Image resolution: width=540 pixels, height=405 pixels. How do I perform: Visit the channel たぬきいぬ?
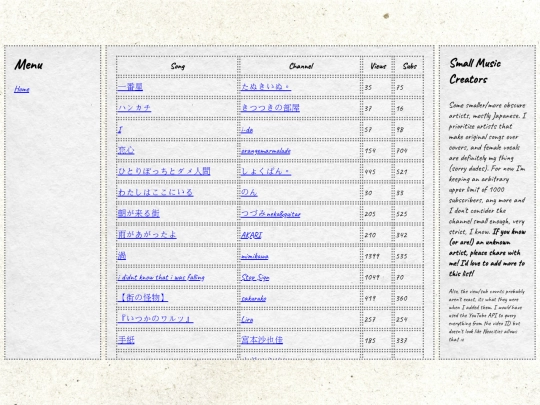(266, 86)
